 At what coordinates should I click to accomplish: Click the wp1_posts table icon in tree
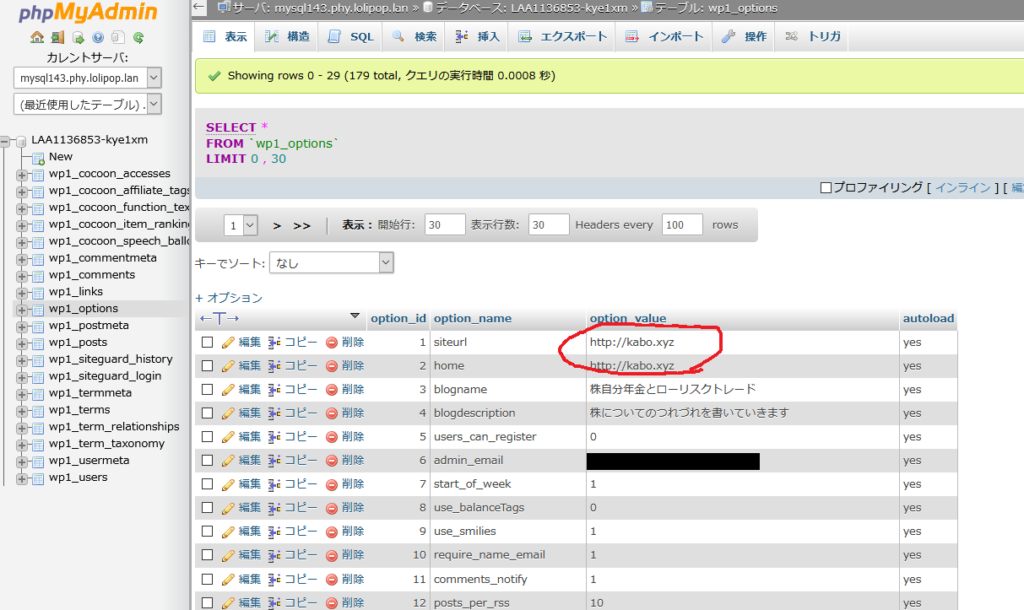click(38, 343)
